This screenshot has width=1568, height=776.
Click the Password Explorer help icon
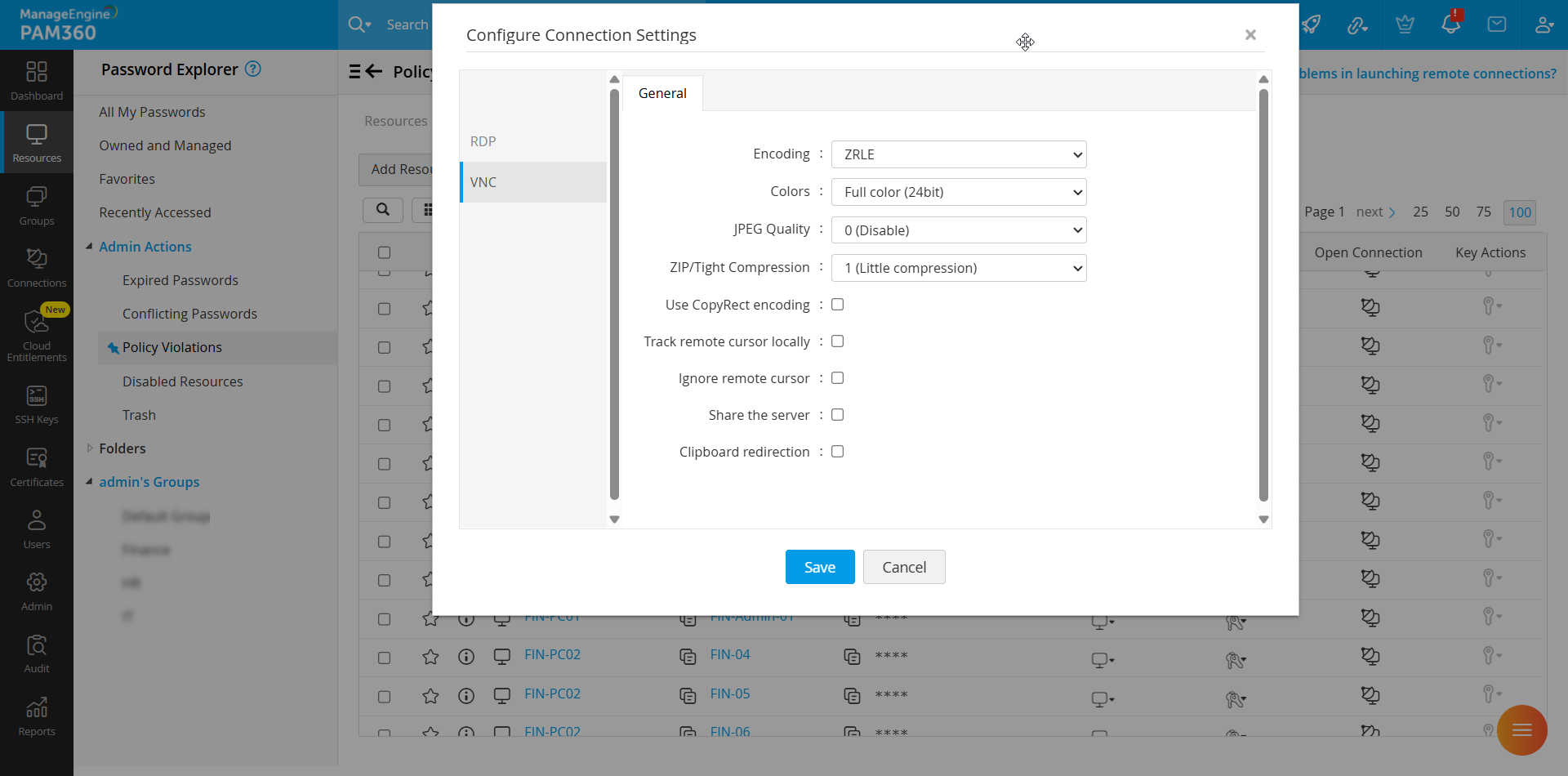pos(254,69)
